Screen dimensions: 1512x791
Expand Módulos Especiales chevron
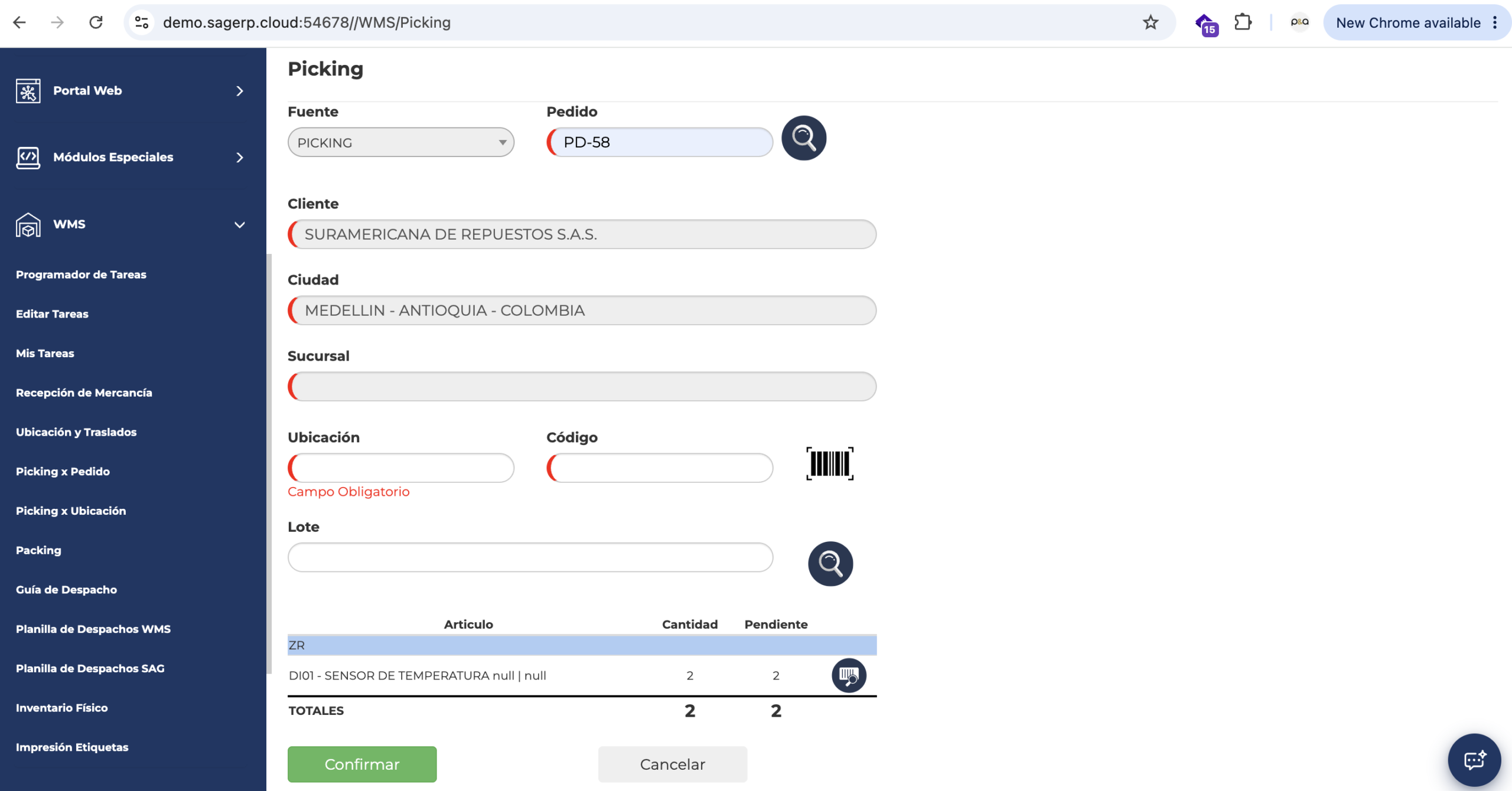pos(239,158)
